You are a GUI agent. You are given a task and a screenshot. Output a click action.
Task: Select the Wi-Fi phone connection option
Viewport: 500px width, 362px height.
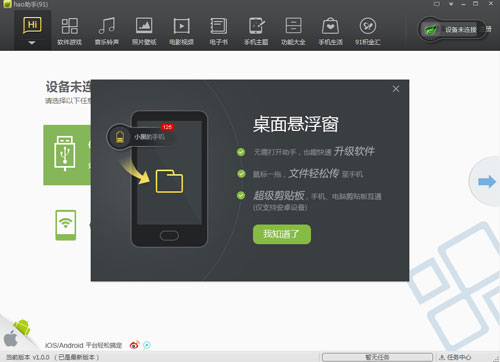coord(66,225)
